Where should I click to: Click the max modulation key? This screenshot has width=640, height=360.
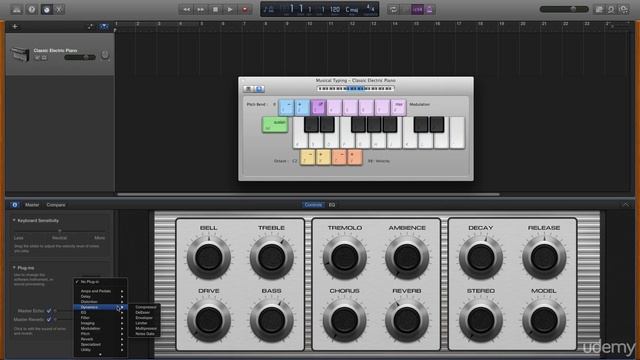398,107
